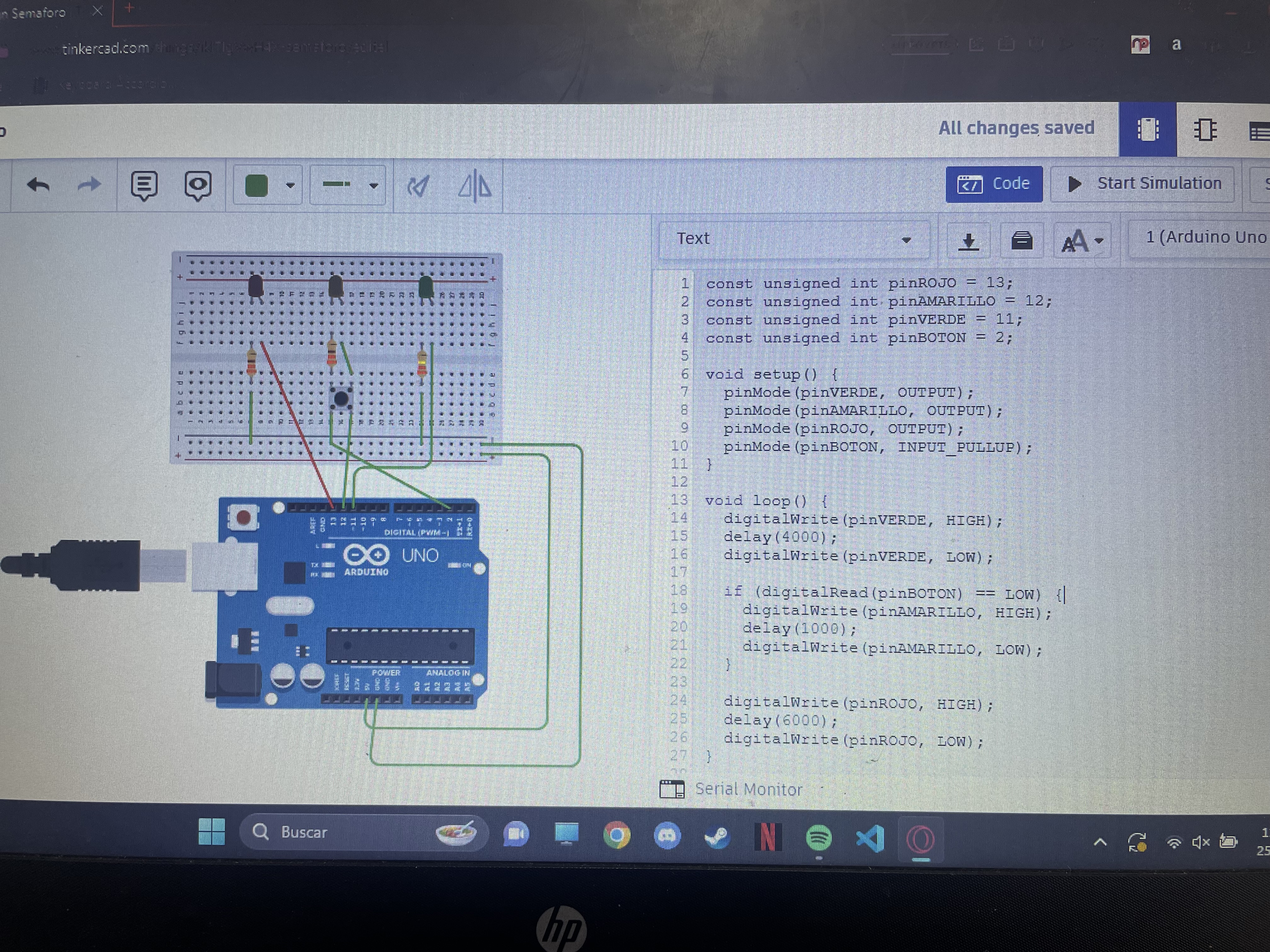The image size is (1270, 952).
Task: Expand the wire type dropdown
Action: (373, 185)
